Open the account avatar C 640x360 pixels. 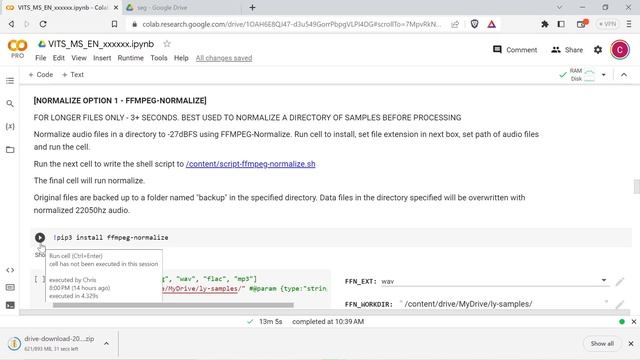point(620,50)
